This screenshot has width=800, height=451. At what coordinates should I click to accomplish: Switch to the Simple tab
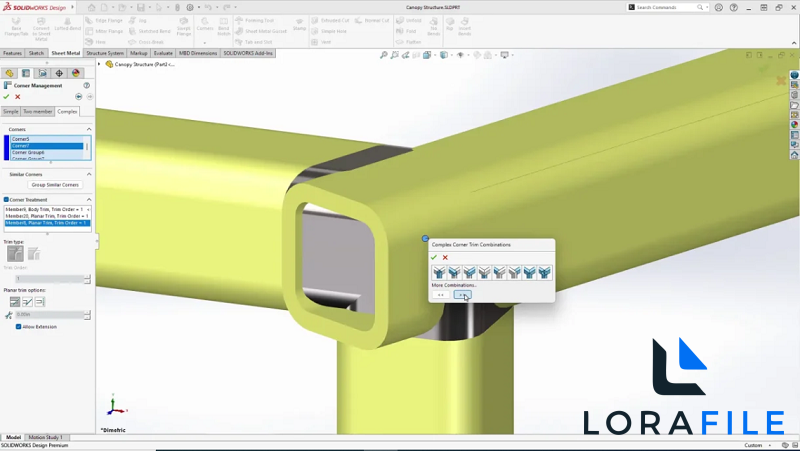pos(11,111)
